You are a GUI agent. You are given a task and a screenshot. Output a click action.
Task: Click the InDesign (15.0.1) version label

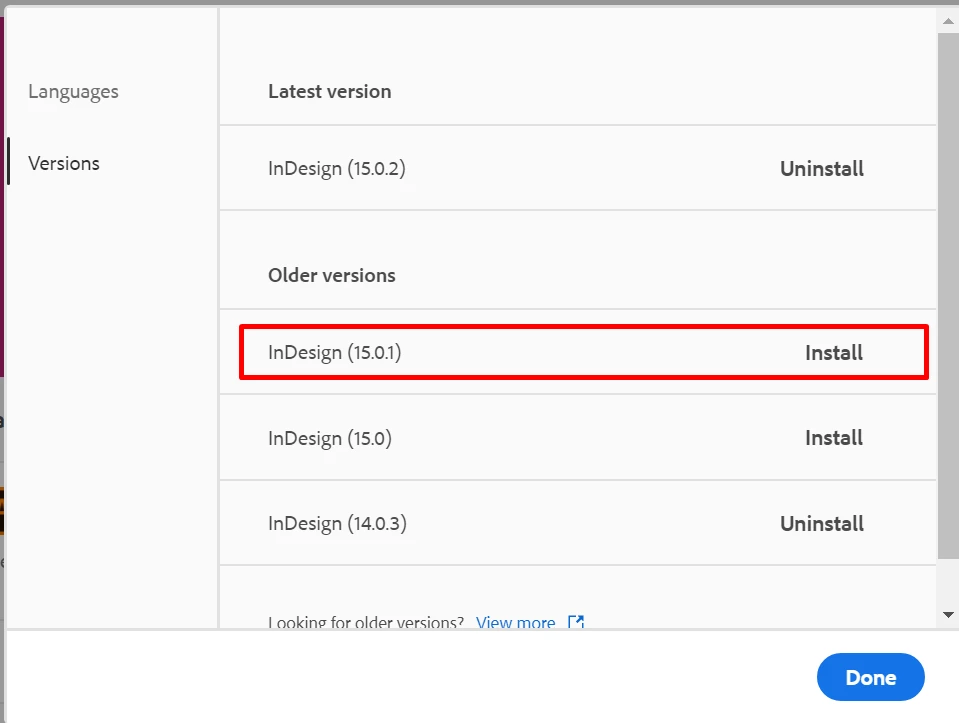click(335, 353)
